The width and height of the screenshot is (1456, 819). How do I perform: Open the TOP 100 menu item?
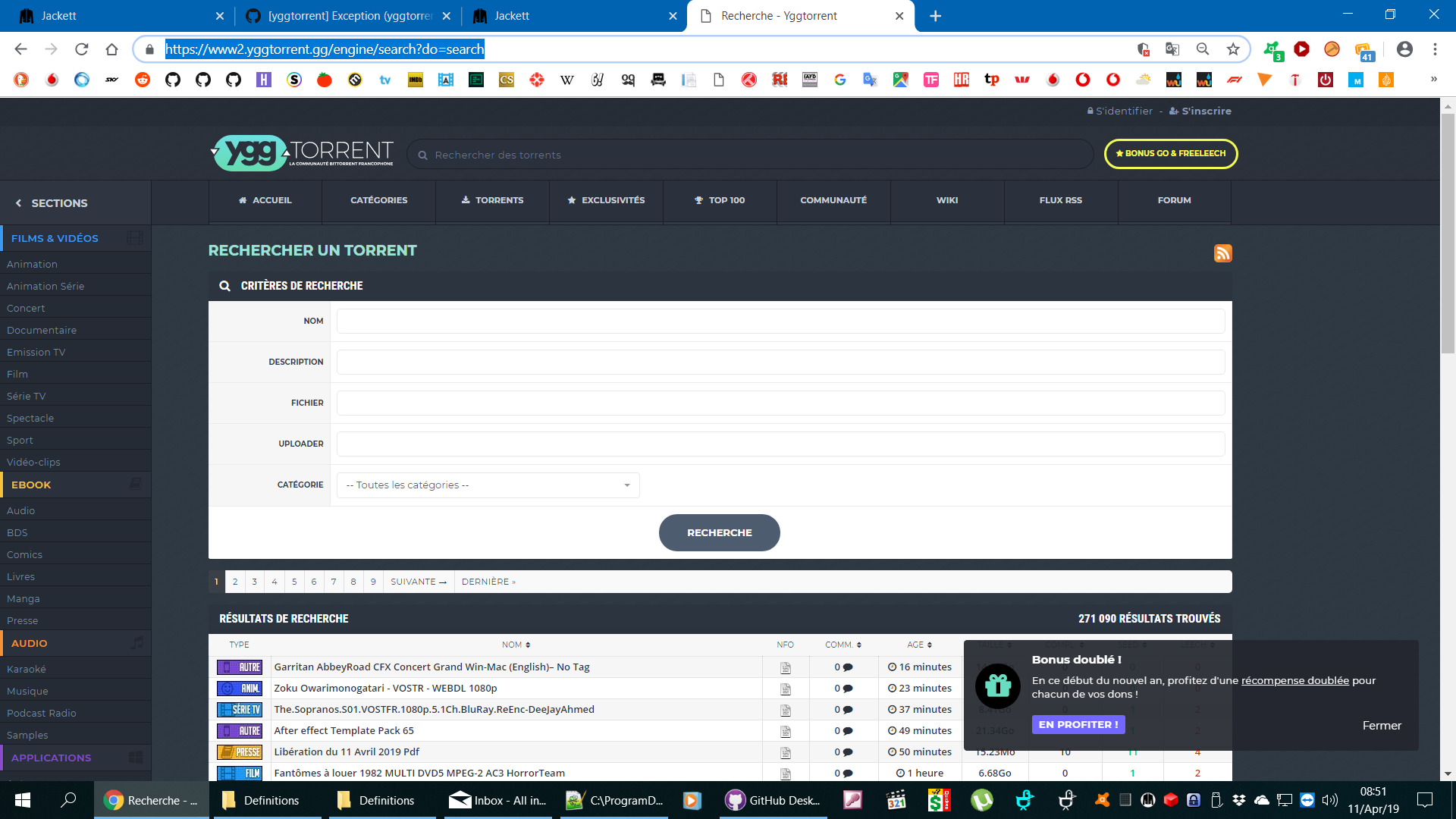click(720, 200)
